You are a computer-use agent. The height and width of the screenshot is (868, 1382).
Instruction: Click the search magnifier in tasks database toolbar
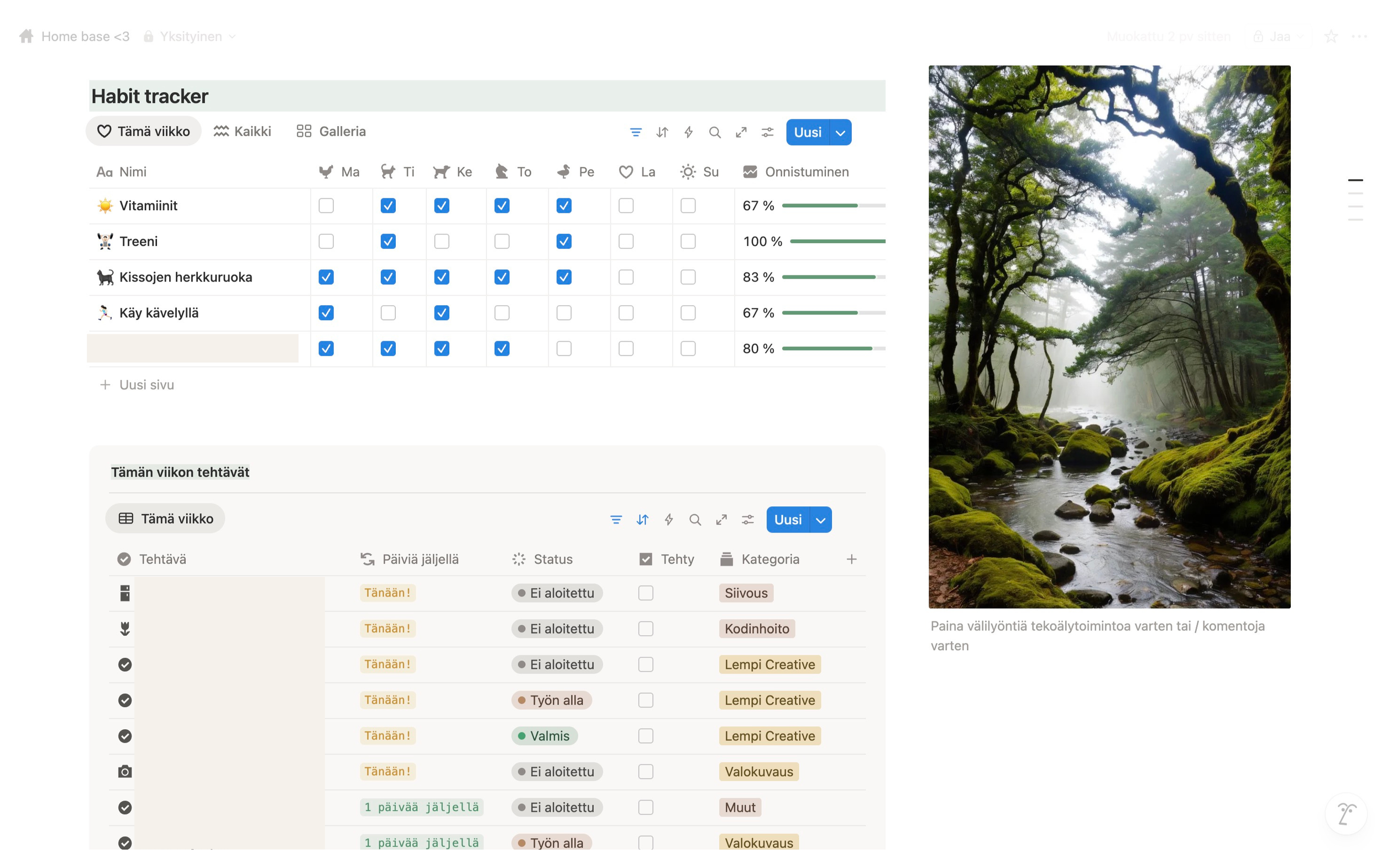[x=695, y=520]
